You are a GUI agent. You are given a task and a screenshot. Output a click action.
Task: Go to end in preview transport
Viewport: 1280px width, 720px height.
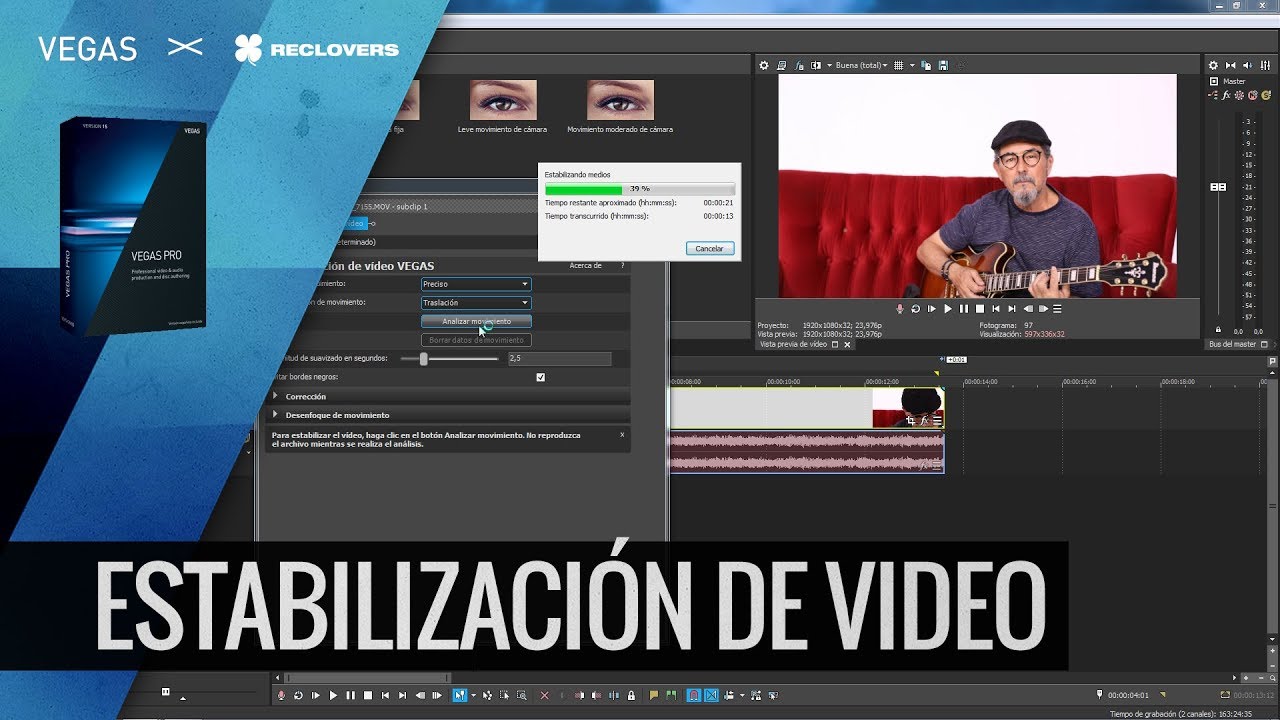pos(1012,309)
